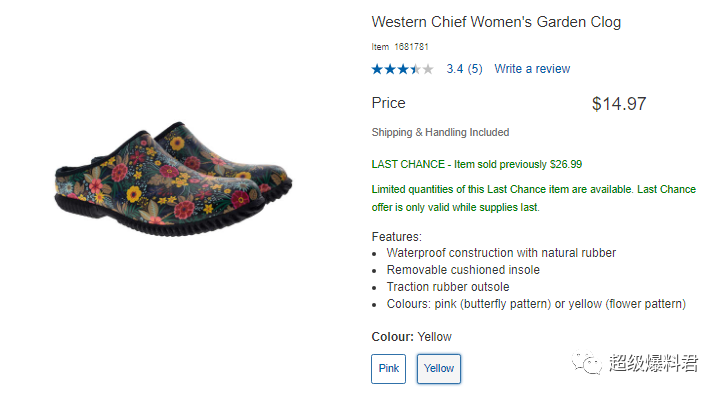Click the LAST CHANCE previously $26.99 notice
Image resolution: width=722 pixels, height=396 pixels.
[477, 164]
